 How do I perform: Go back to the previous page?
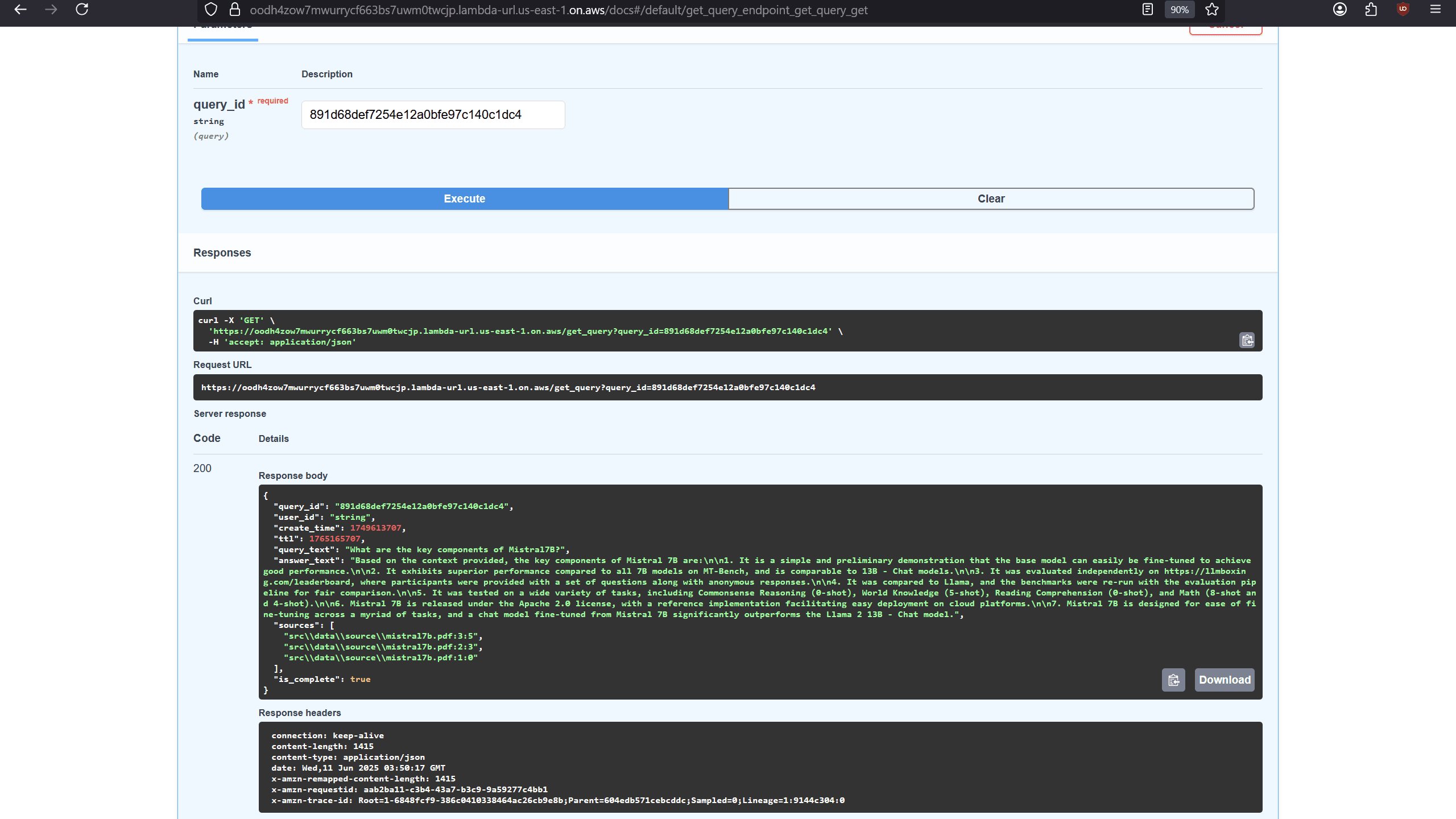point(20,10)
